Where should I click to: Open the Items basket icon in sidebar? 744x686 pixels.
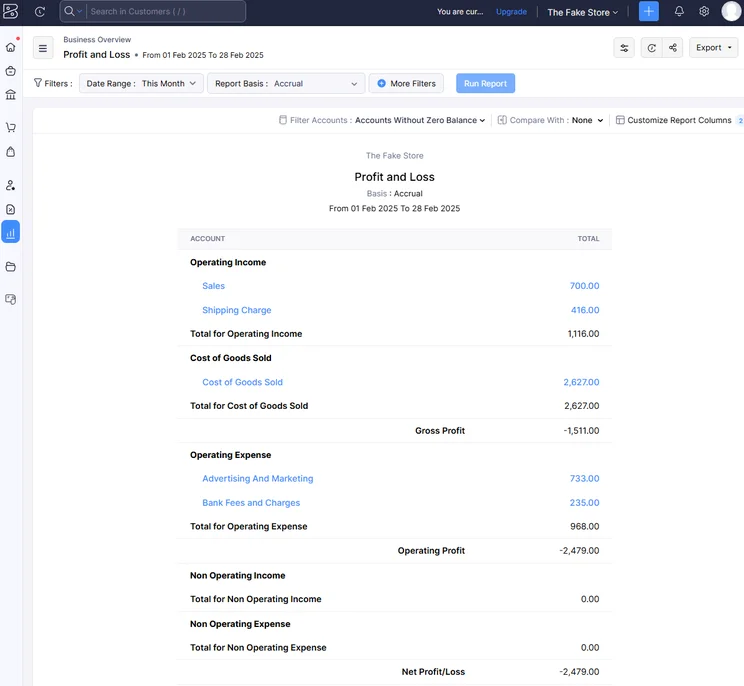tap(10, 71)
